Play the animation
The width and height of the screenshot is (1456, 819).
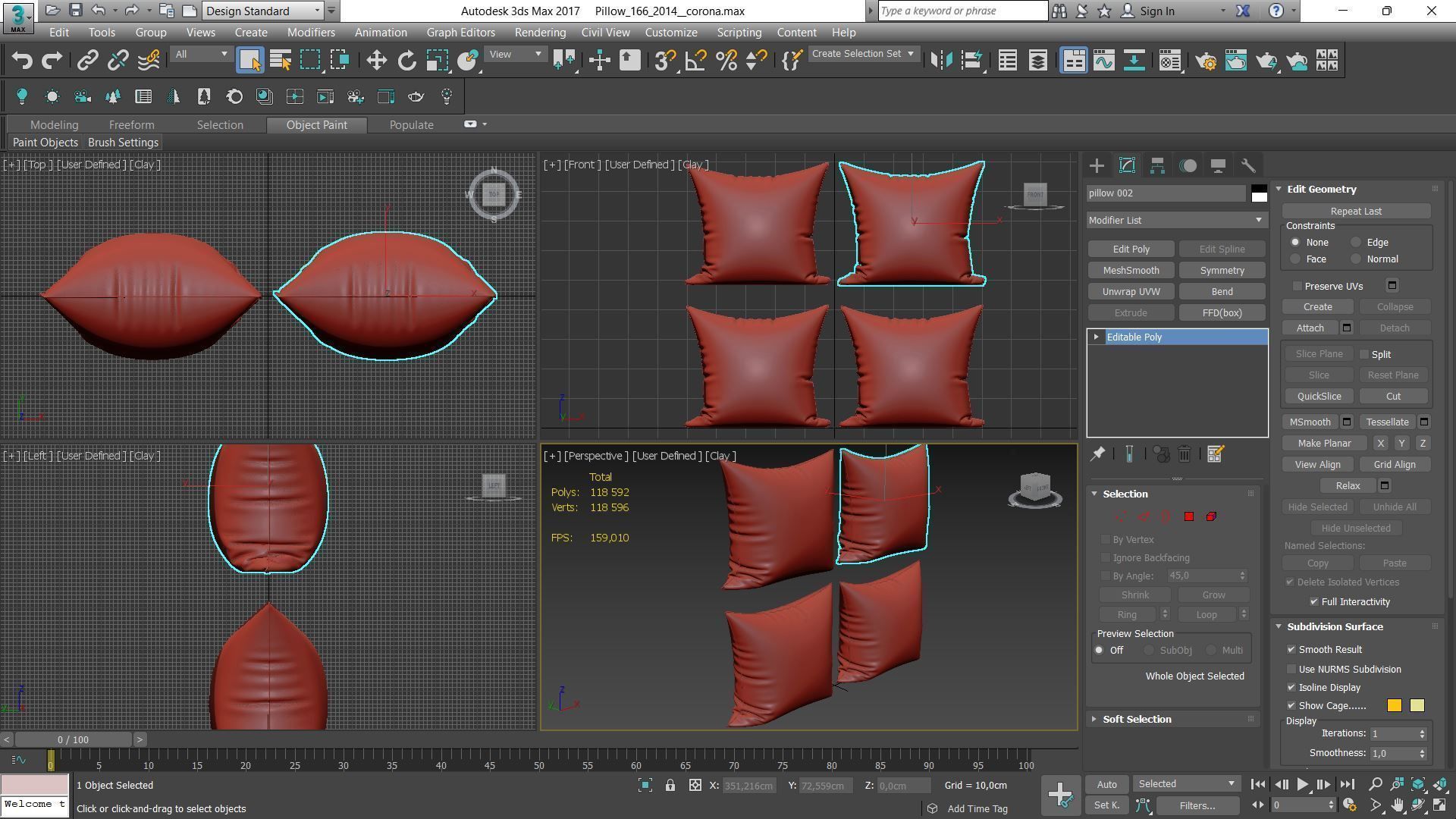(x=1302, y=784)
